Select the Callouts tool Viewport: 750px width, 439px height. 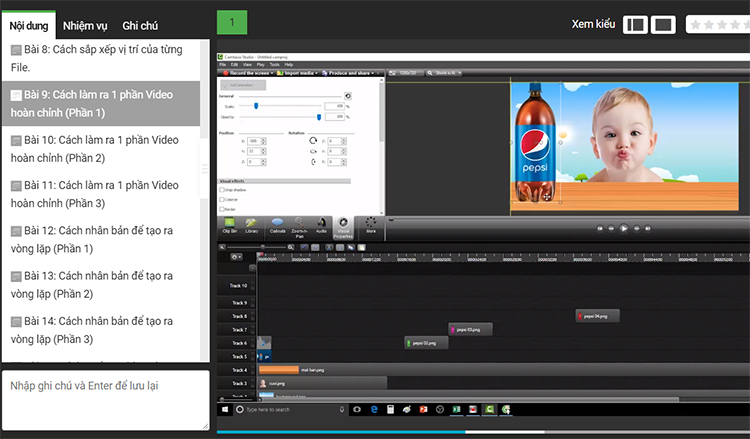tap(277, 225)
